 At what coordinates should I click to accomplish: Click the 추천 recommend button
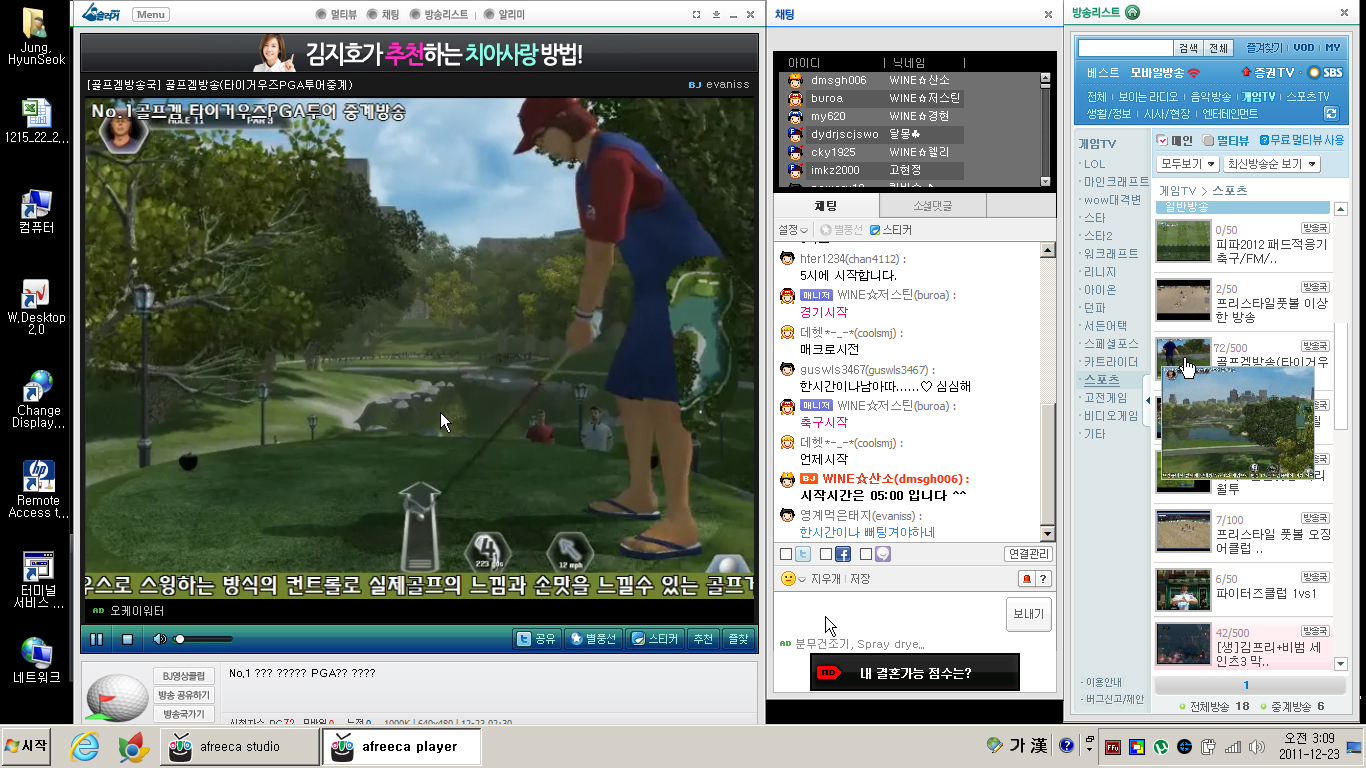pyautogui.click(x=704, y=639)
